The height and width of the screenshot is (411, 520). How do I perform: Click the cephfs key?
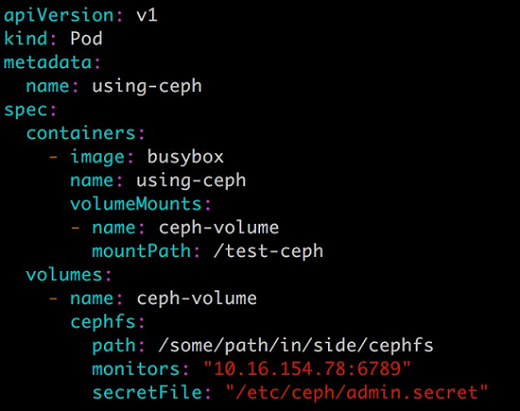pos(103,322)
